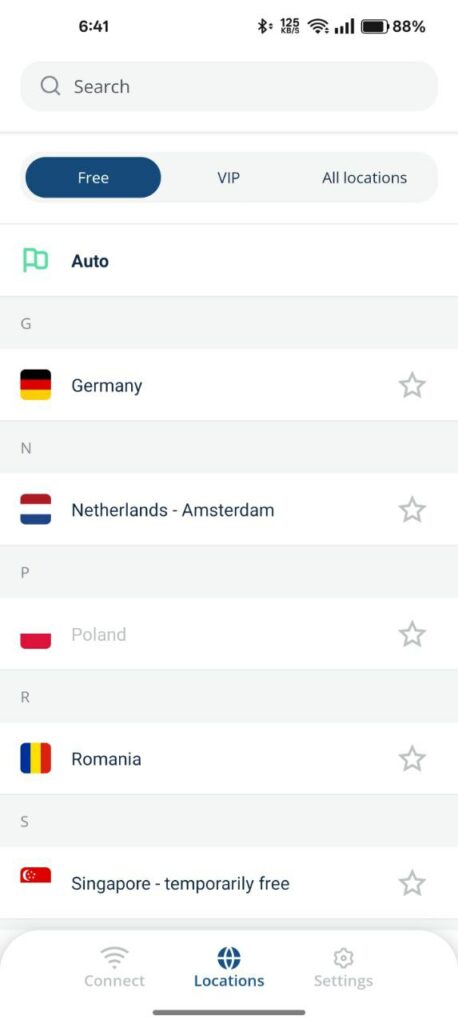This screenshot has width=458, height=1024.
Task: Tap the Netherlands flag icon
Action: click(x=35, y=509)
